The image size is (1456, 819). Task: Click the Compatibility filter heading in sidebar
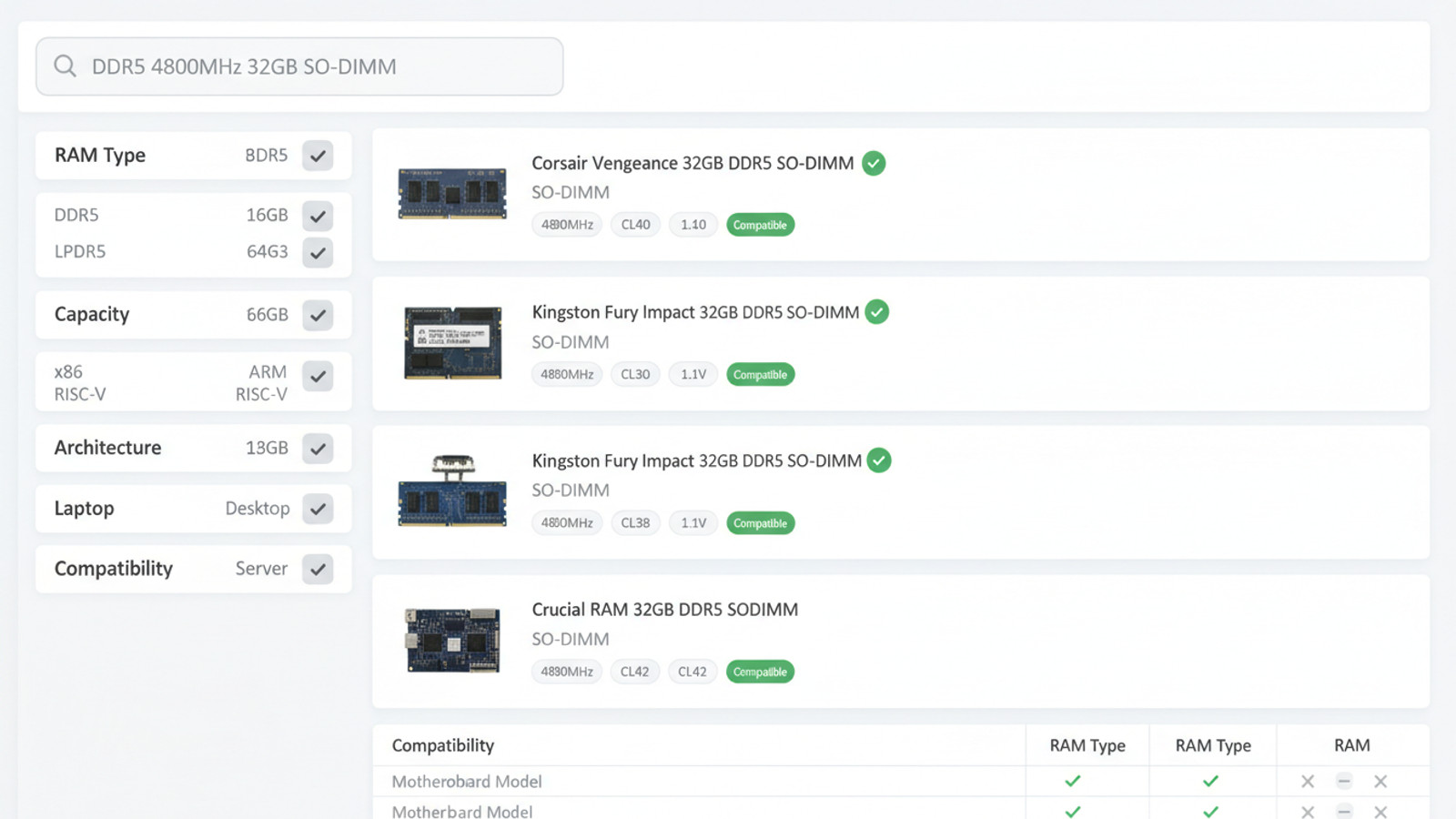click(114, 569)
